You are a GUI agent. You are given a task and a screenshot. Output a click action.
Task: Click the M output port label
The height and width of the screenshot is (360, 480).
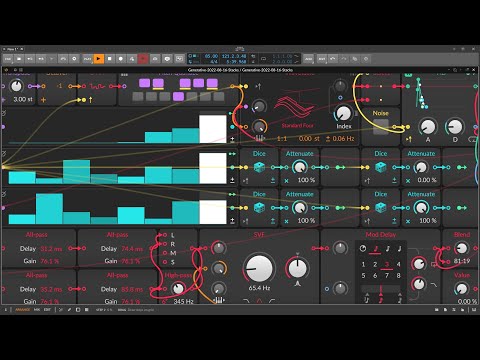coord(173,253)
